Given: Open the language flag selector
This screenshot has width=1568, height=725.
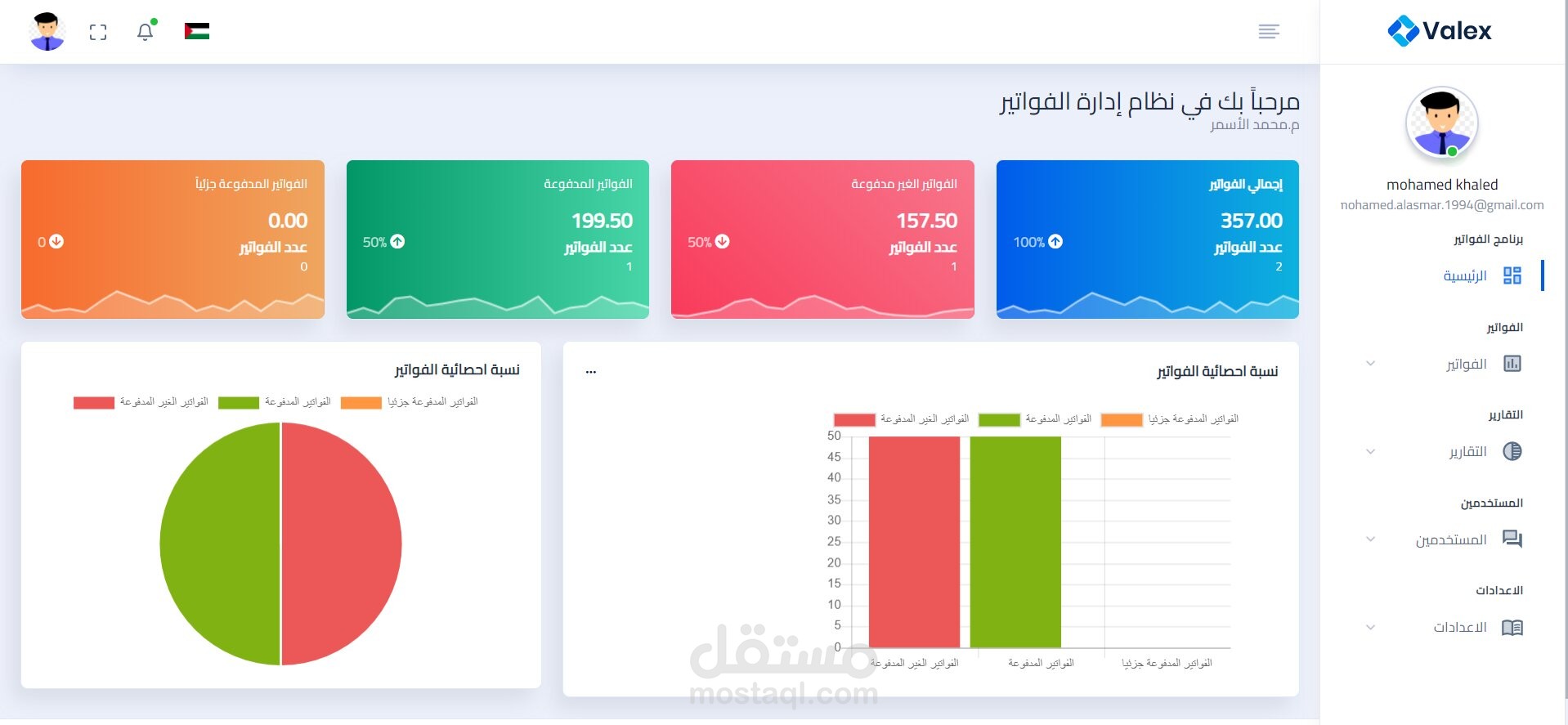Looking at the screenshot, I should tap(197, 31).
